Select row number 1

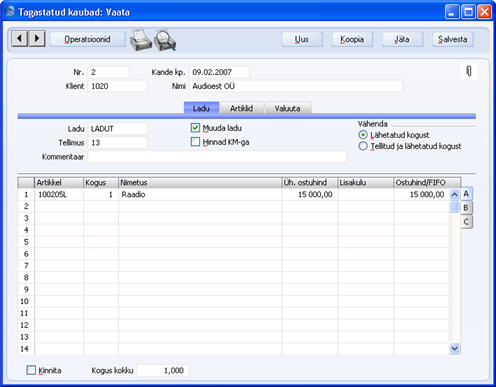pyautogui.click(x=26, y=194)
